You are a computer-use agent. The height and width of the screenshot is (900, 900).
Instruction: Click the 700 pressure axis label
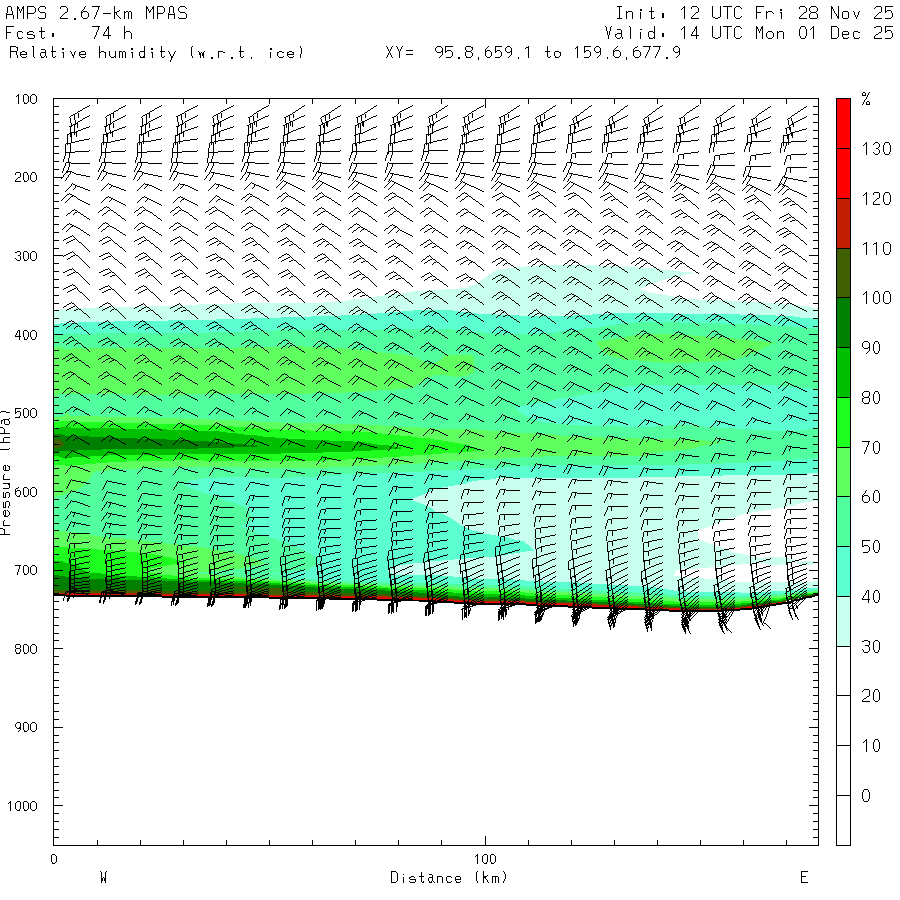[26, 571]
